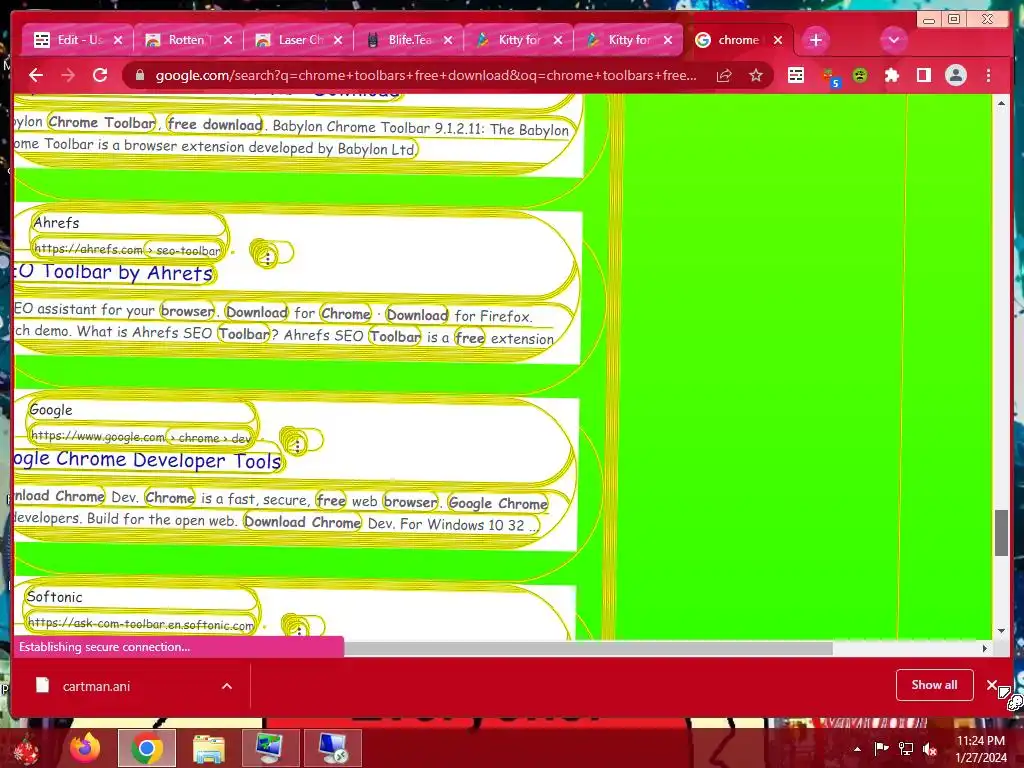Close the Edit - Us tab

click(118, 40)
